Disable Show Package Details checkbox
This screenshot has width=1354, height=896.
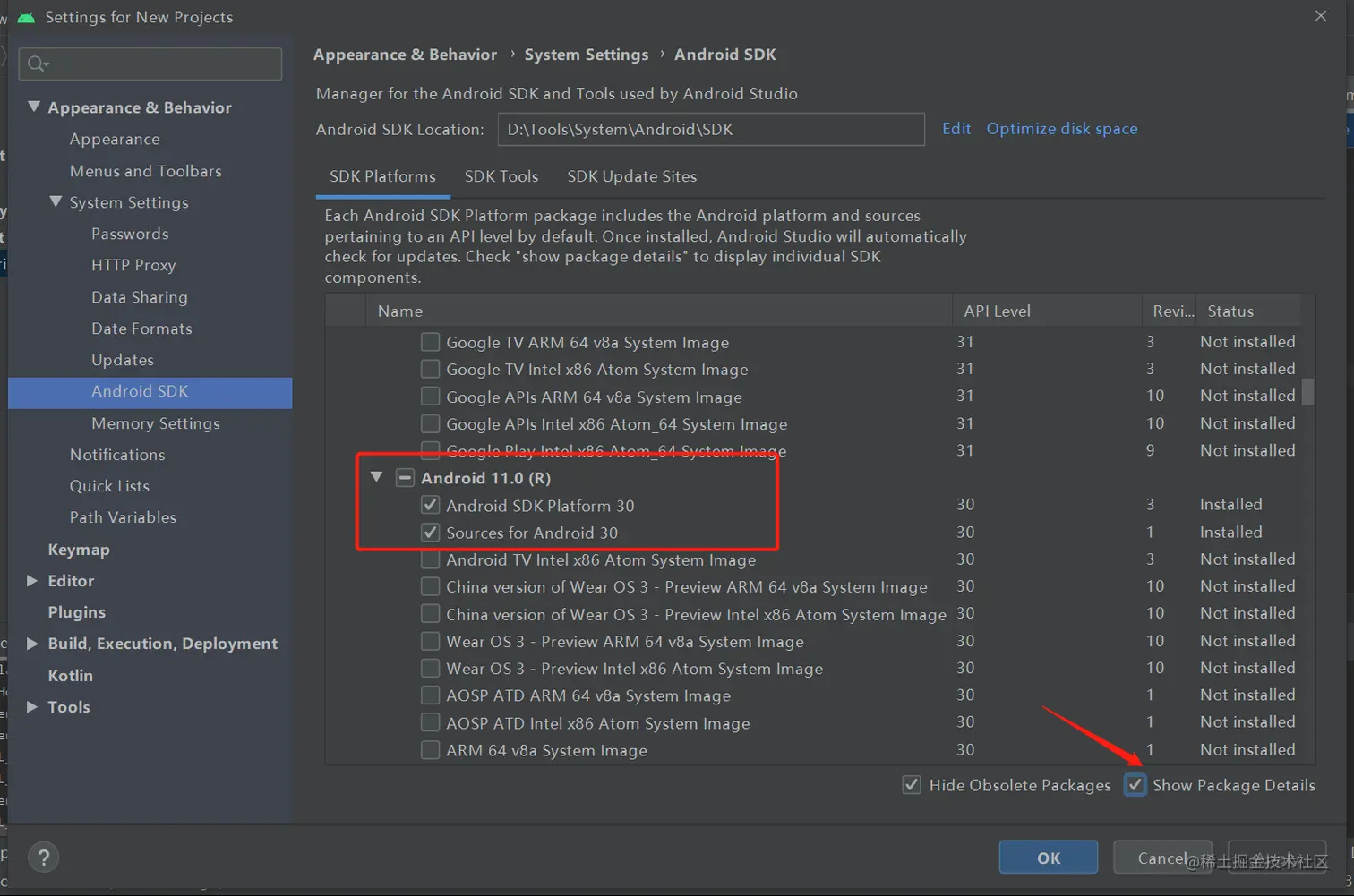pyautogui.click(x=1135, y=785)
